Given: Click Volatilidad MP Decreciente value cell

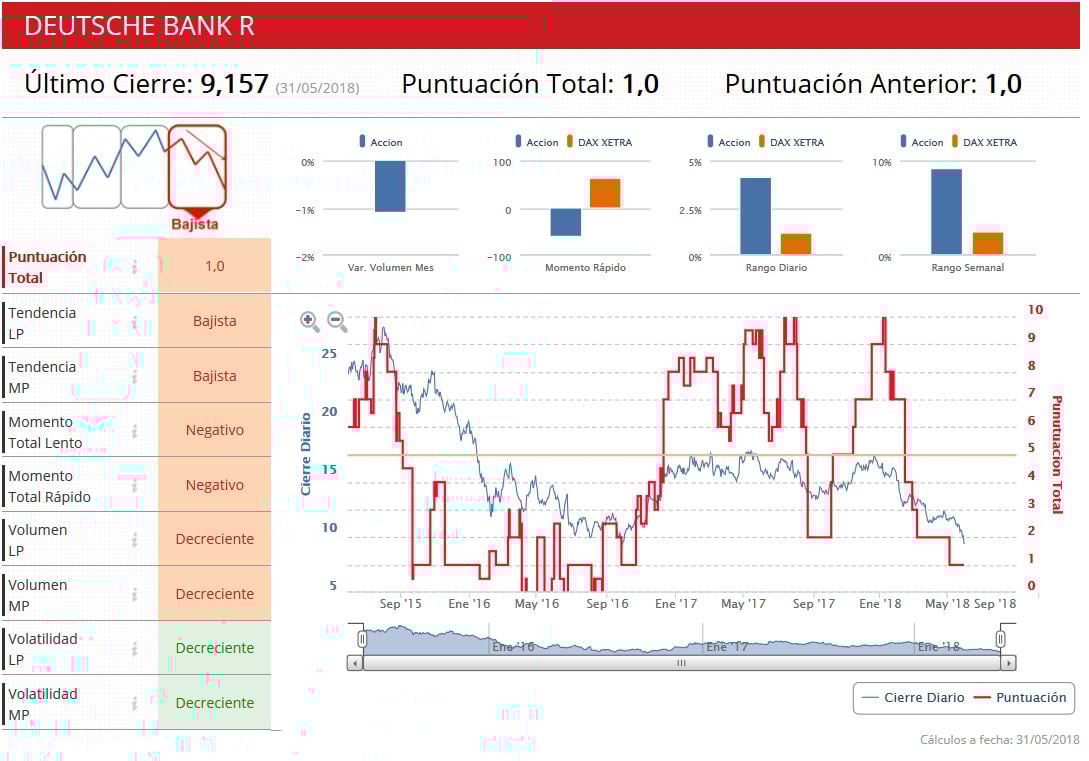Looking at the screenshot, I should (x=215, y=703).
